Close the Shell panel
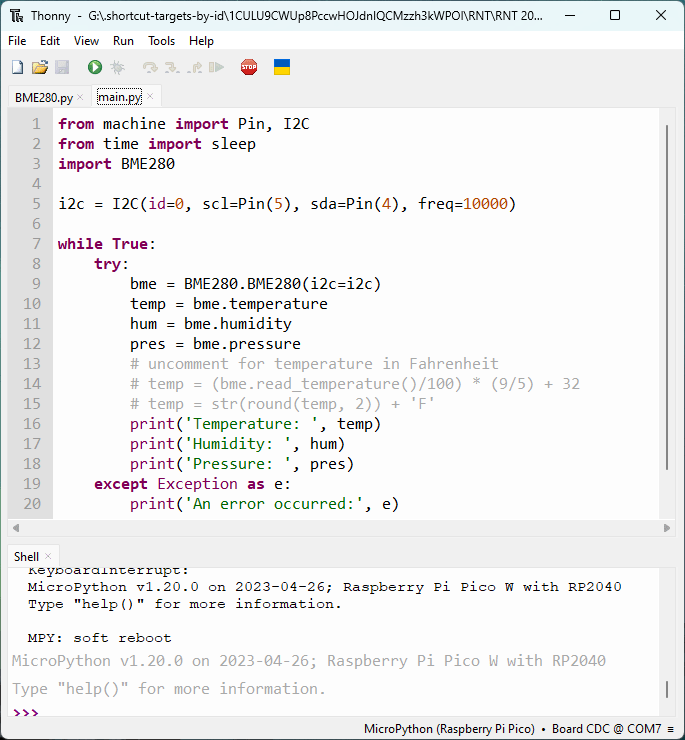 [x=48, y=556]
